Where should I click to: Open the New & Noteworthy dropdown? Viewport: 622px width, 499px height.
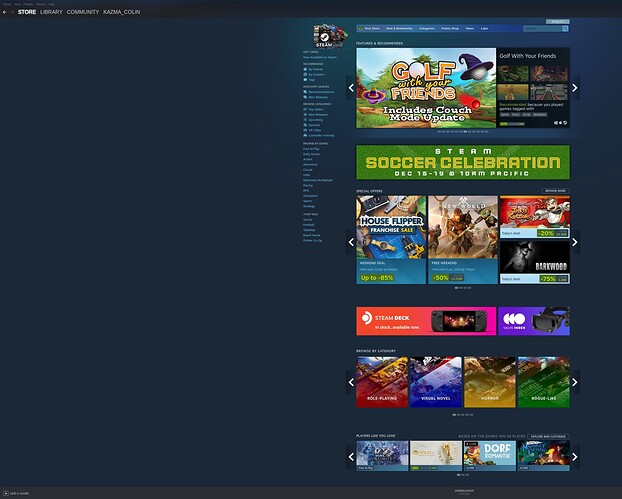[399, 29]
